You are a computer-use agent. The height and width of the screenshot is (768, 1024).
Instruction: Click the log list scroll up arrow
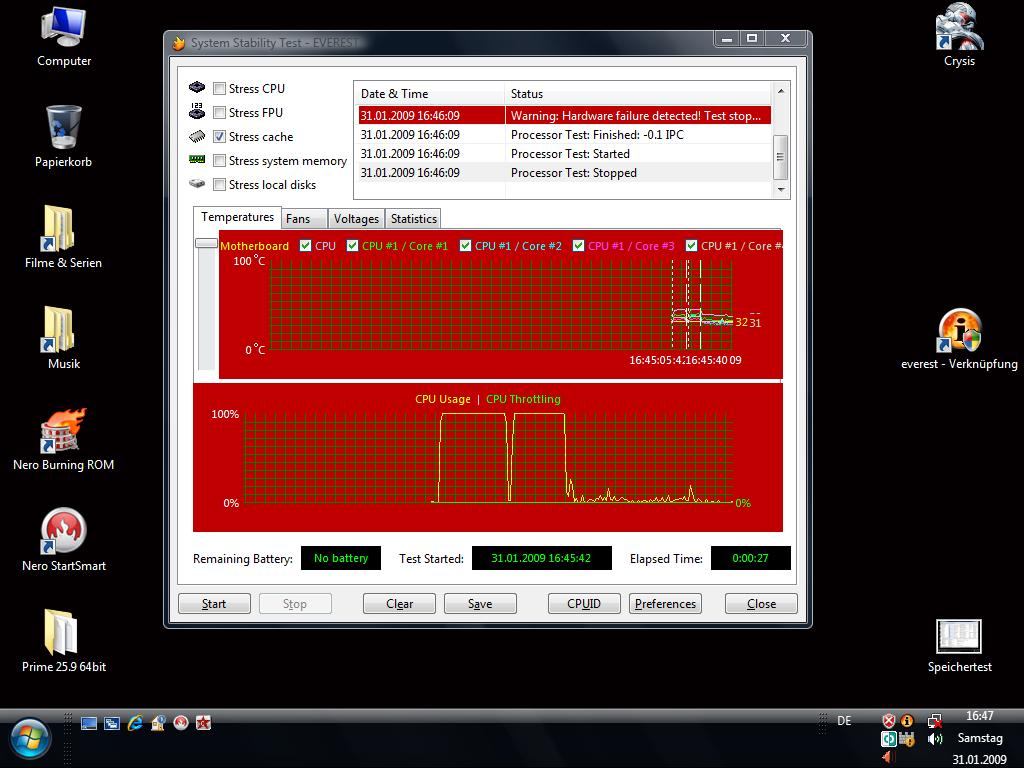(x=781, y=90)
